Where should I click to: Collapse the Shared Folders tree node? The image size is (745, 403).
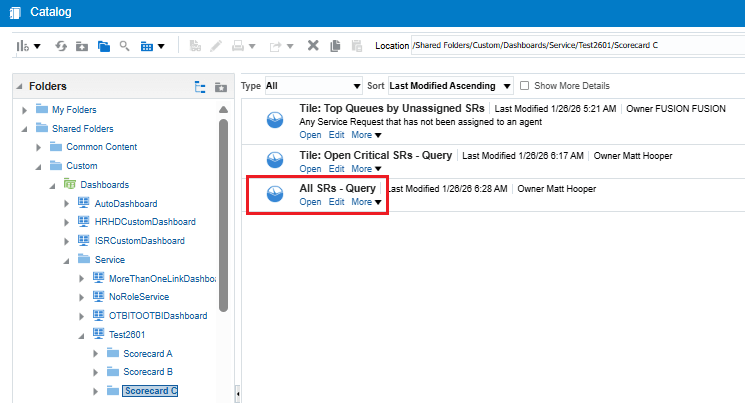25,129
